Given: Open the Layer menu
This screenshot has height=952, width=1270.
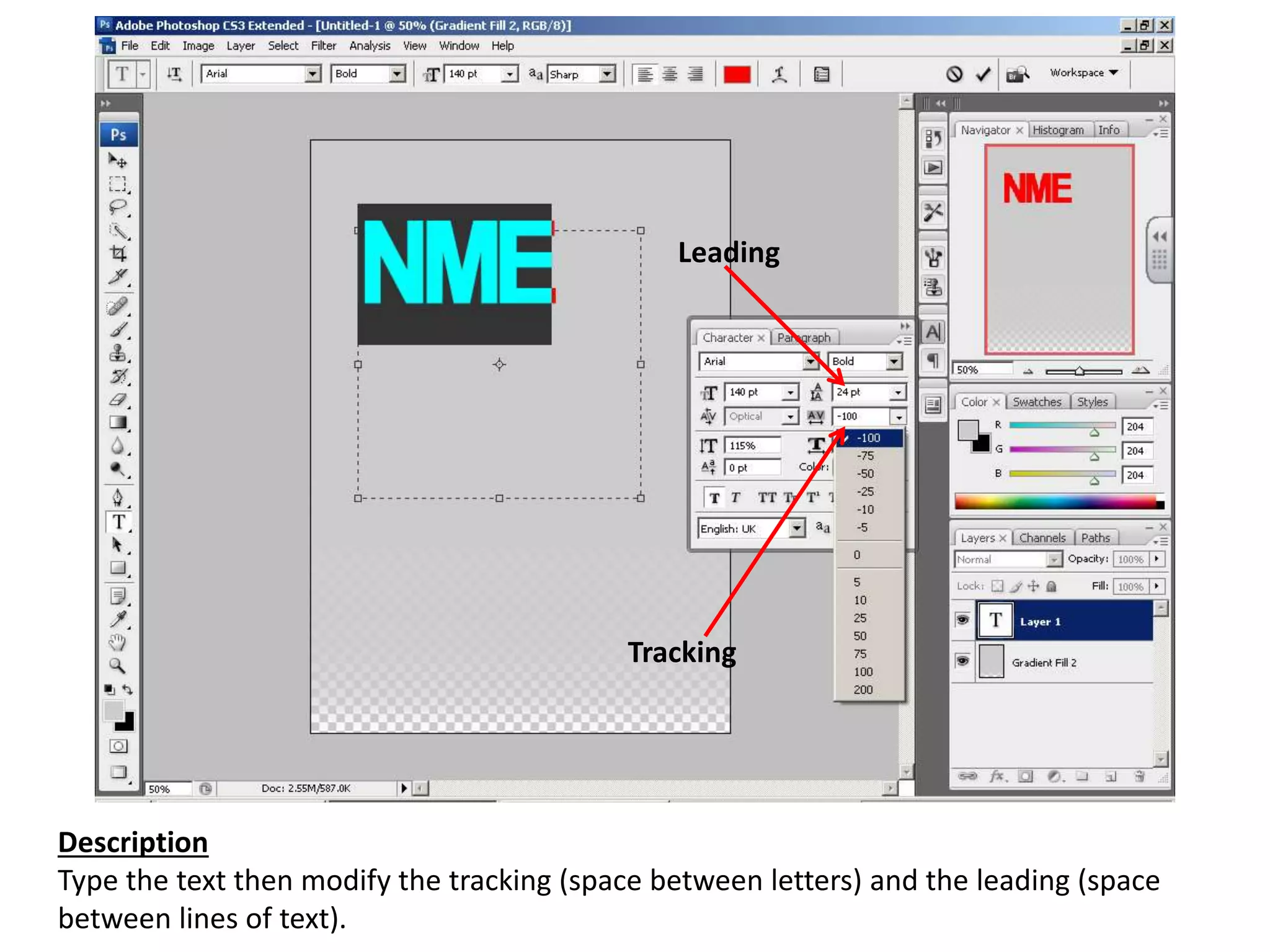Looking at the screenshot, I should (x=241, y=46).
